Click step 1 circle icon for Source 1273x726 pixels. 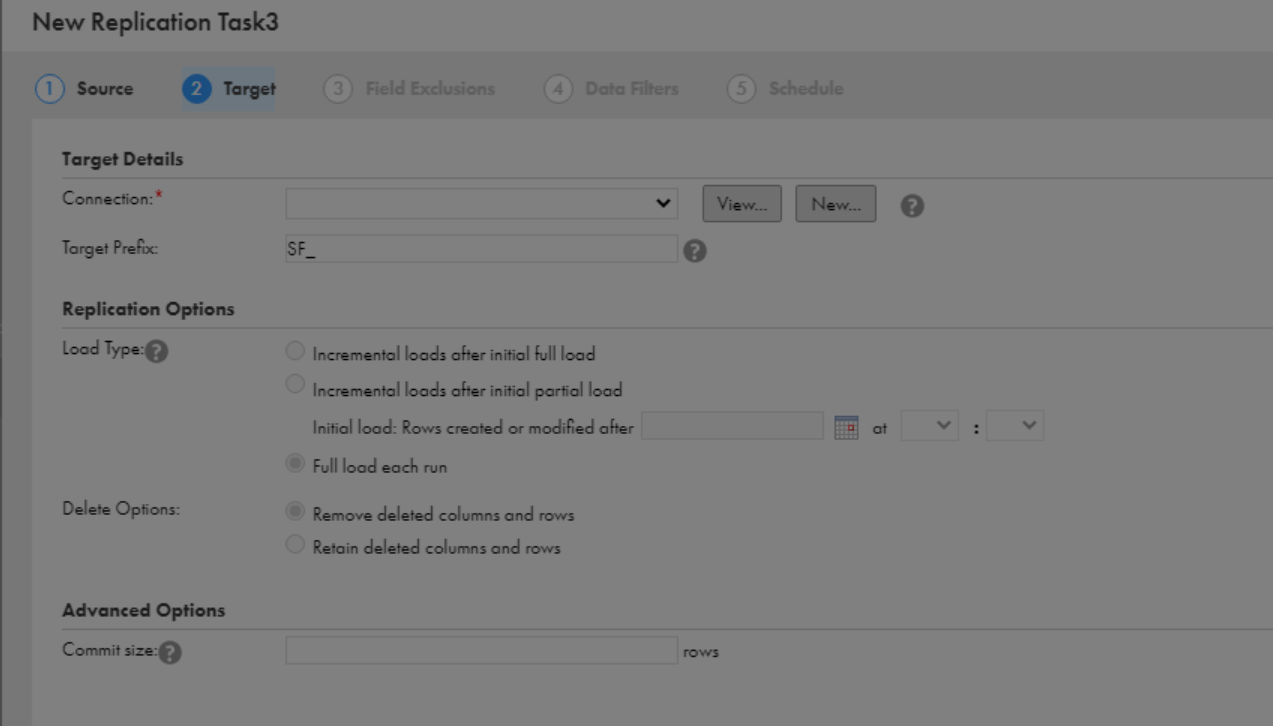pyautogui.click(x=48, y=88)
